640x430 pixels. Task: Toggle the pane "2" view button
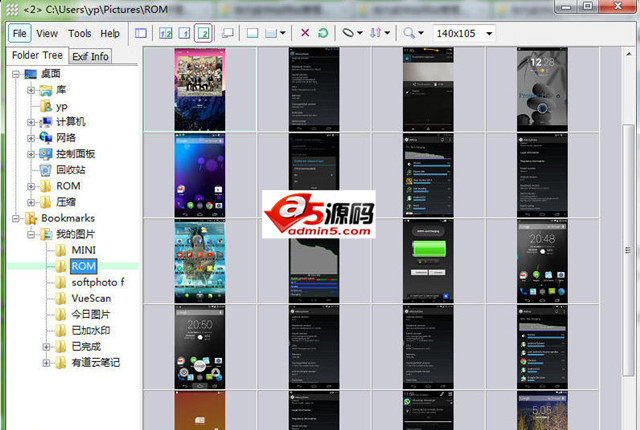[x=203, y=33]
